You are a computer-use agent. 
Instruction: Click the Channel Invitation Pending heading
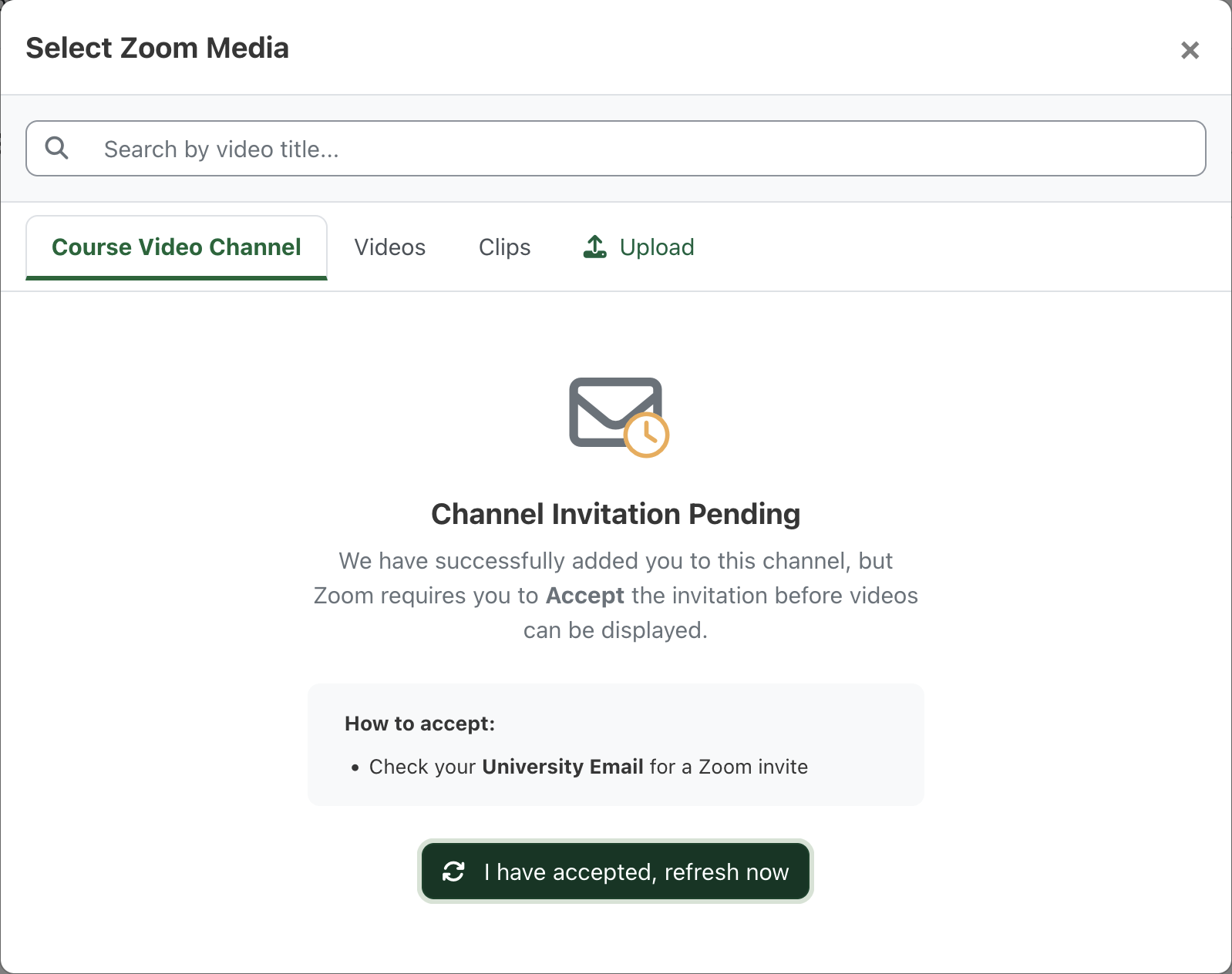615,514
